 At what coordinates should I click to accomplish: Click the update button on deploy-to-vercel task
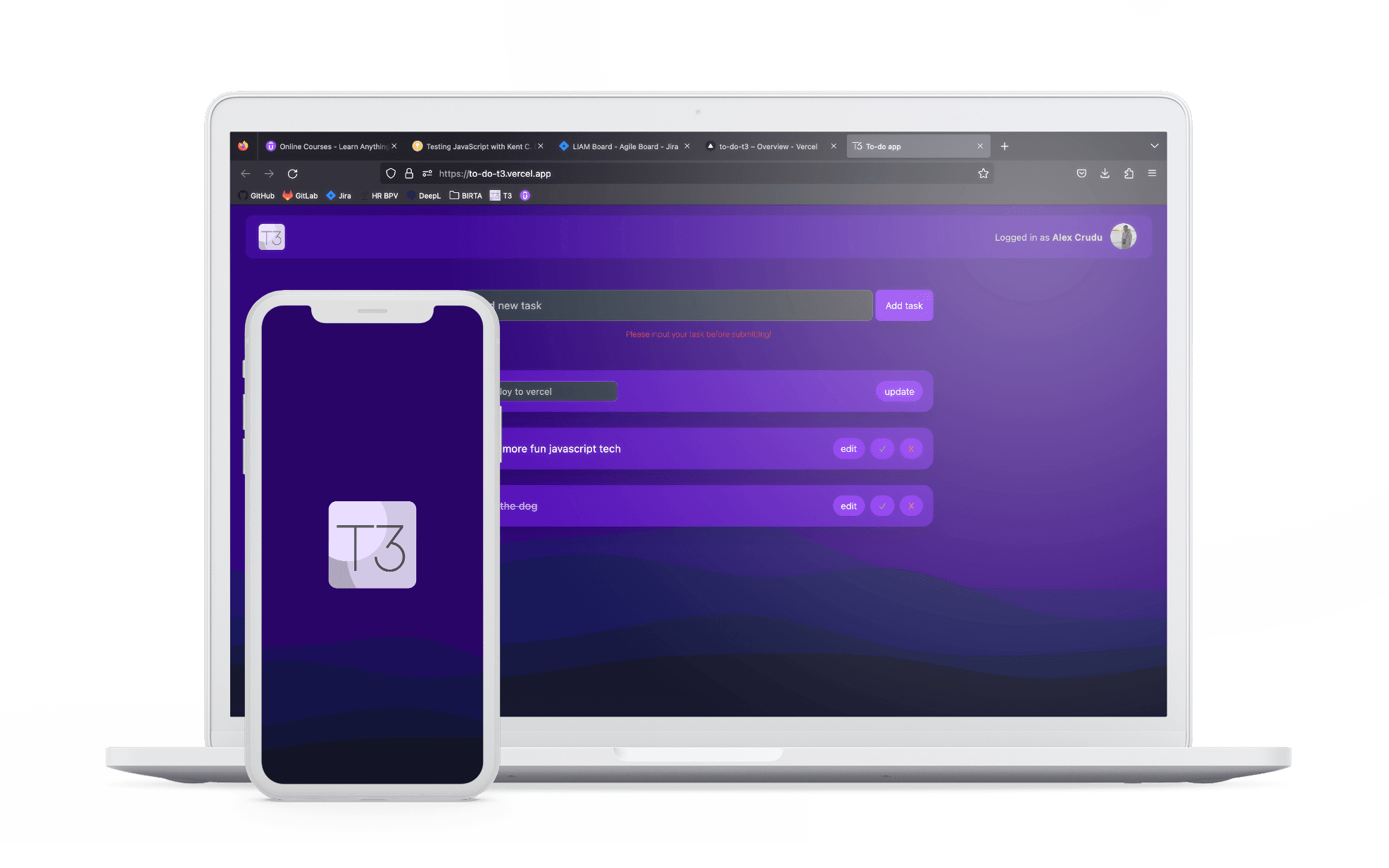point(898,391)
